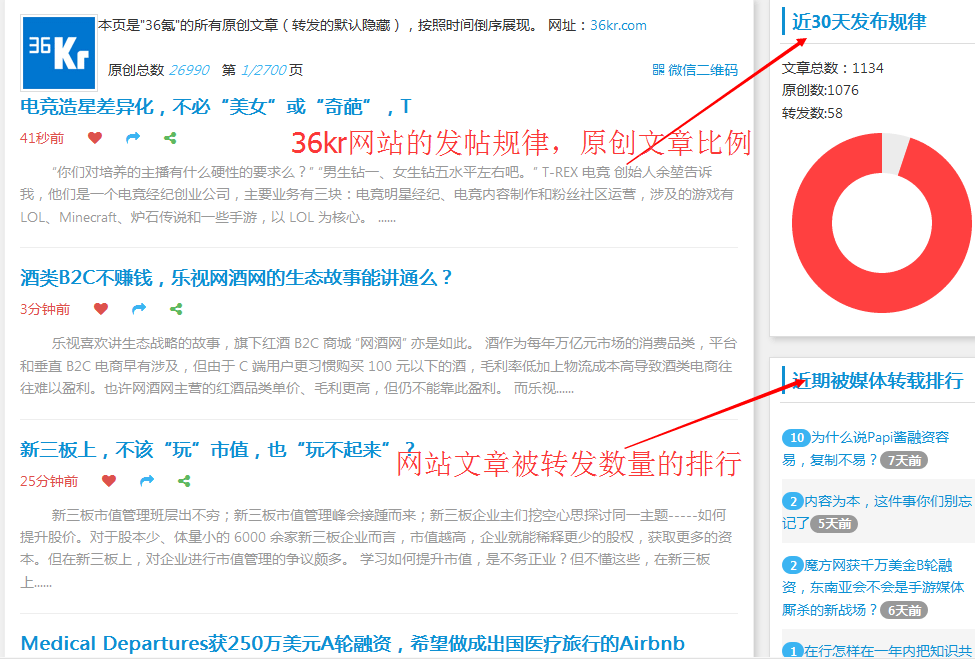Screen dimensions: 975x659
Task: Share the 3分钟前 article with green share icon
Action: click(176, 309)
